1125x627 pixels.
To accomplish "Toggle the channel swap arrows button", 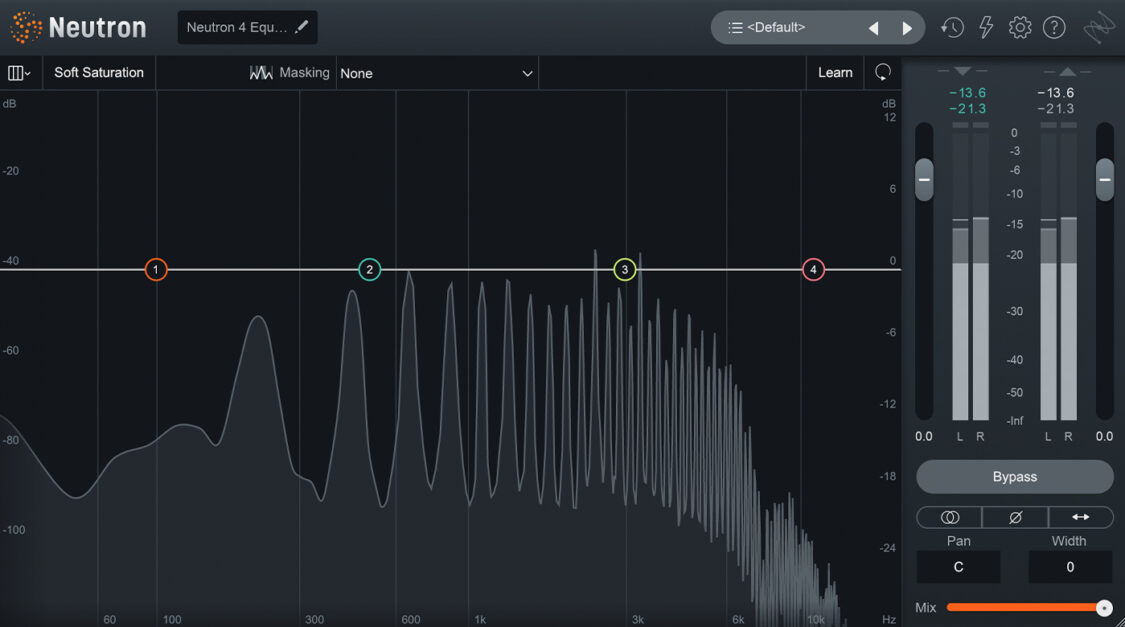I will pyautogui.click(x=1081, y=517).
